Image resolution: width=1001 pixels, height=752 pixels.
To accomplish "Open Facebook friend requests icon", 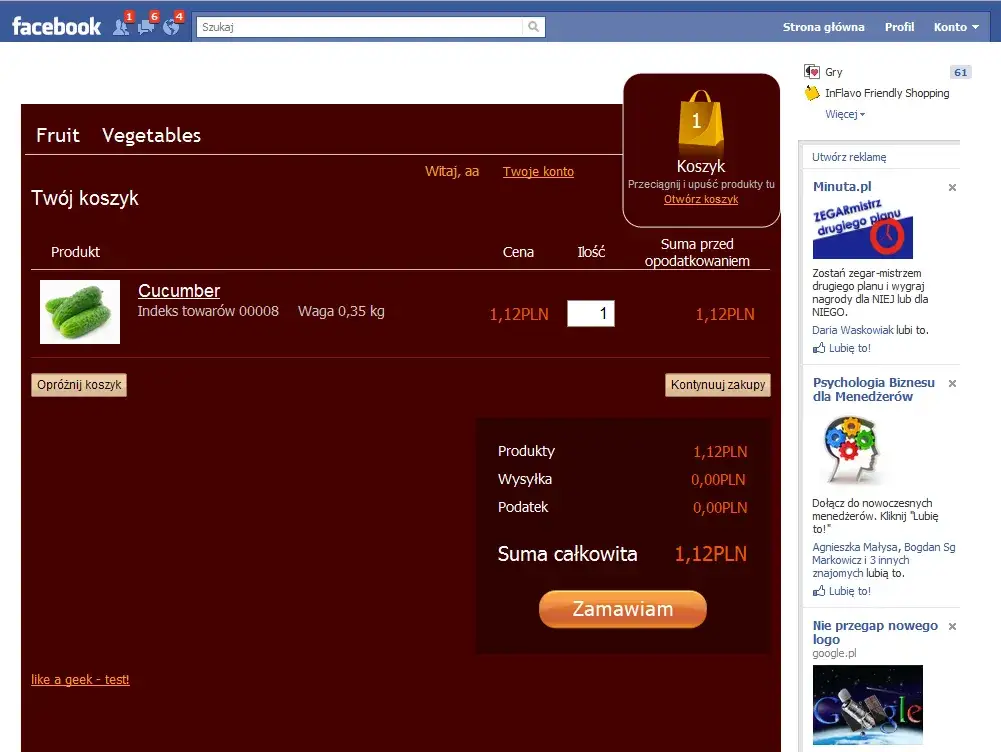I will tap(121, 27).
